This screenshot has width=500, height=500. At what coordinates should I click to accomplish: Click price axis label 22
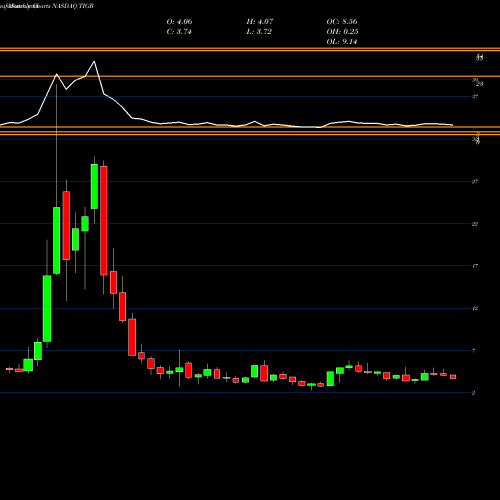pyautogui.click(x=475, y=224)
